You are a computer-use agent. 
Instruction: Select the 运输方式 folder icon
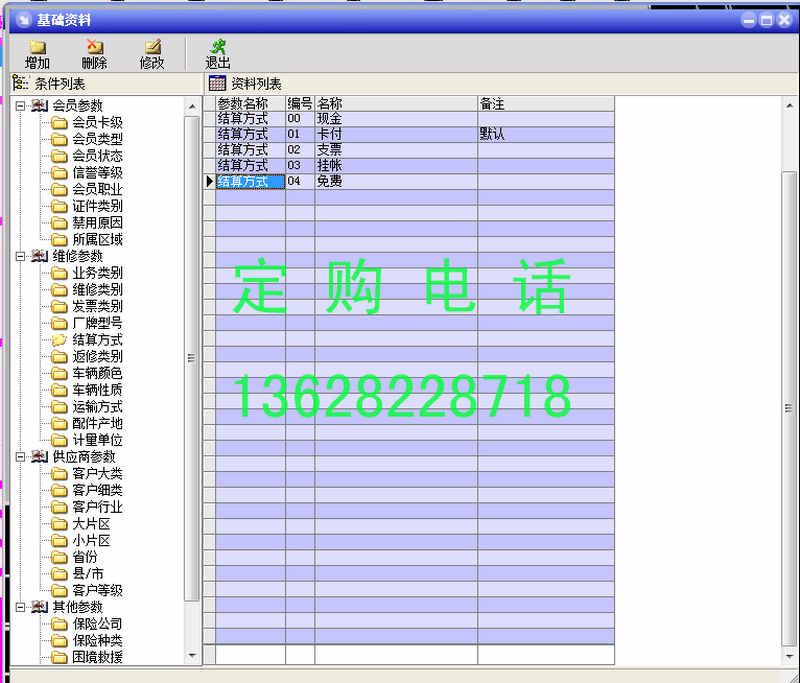click(59, 407)
